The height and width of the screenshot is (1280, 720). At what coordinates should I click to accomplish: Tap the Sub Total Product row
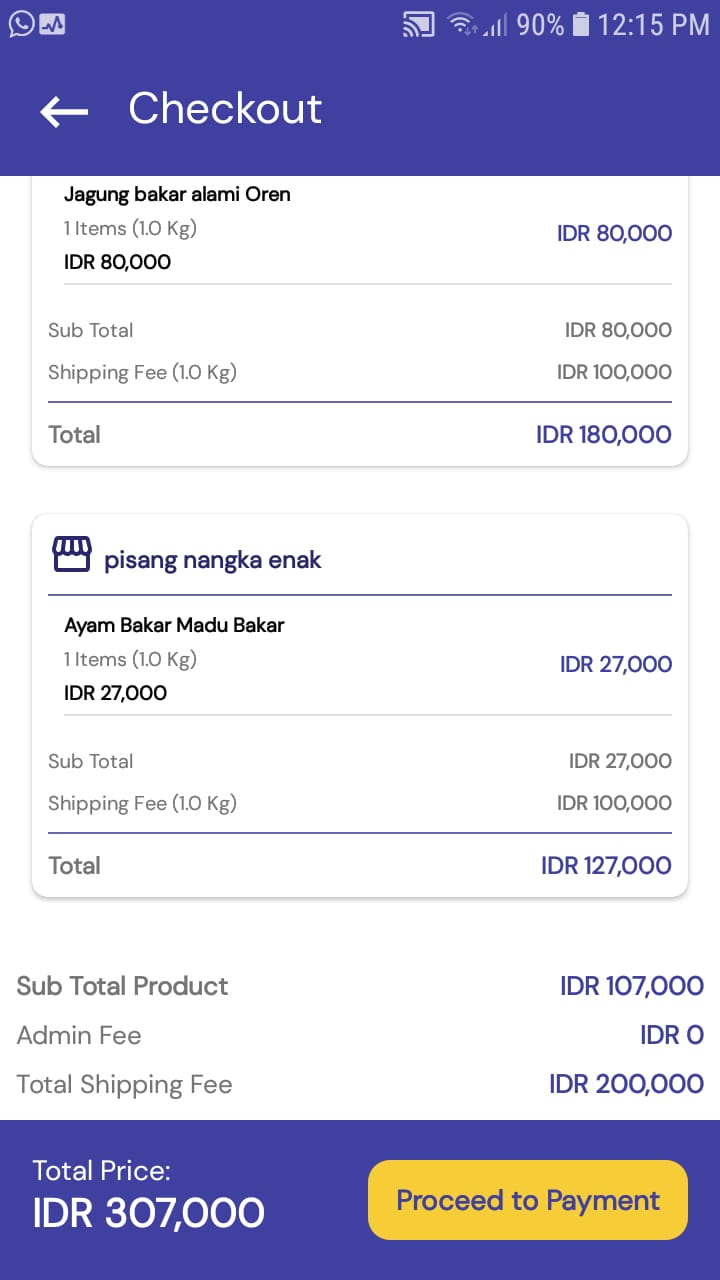coord(360,986)
